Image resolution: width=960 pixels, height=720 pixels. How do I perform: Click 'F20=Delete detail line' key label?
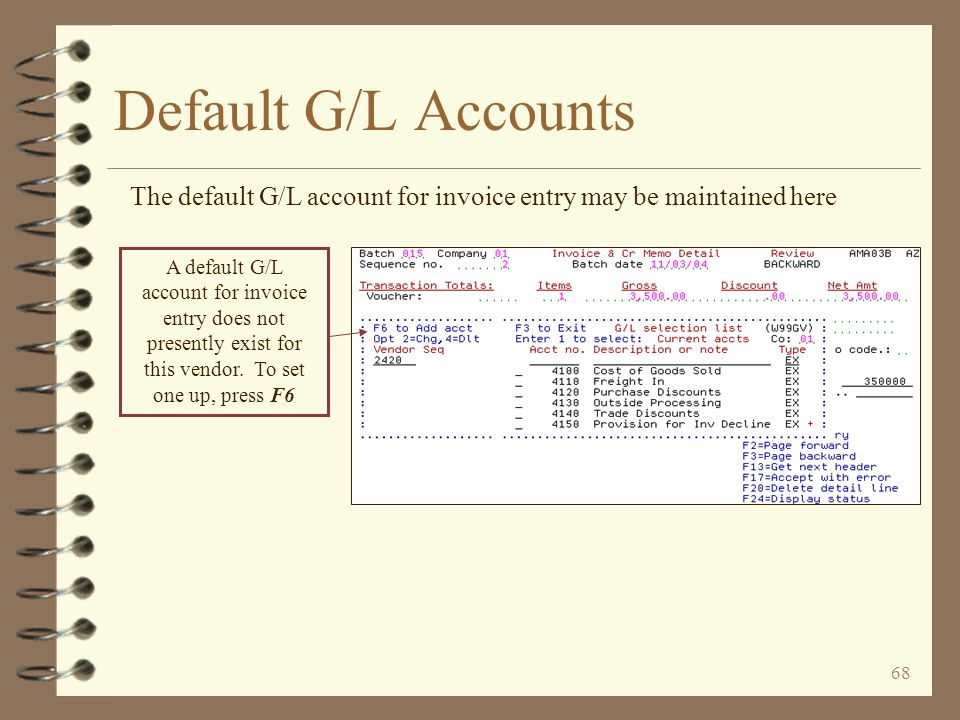820,489
